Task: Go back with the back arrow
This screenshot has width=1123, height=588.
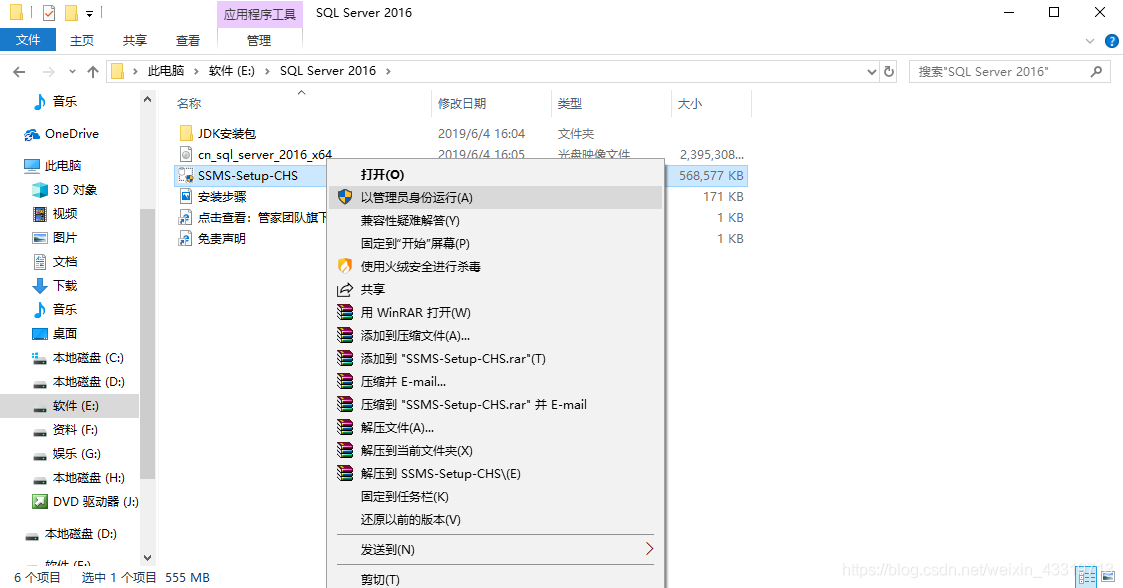Action: point(19,72)
